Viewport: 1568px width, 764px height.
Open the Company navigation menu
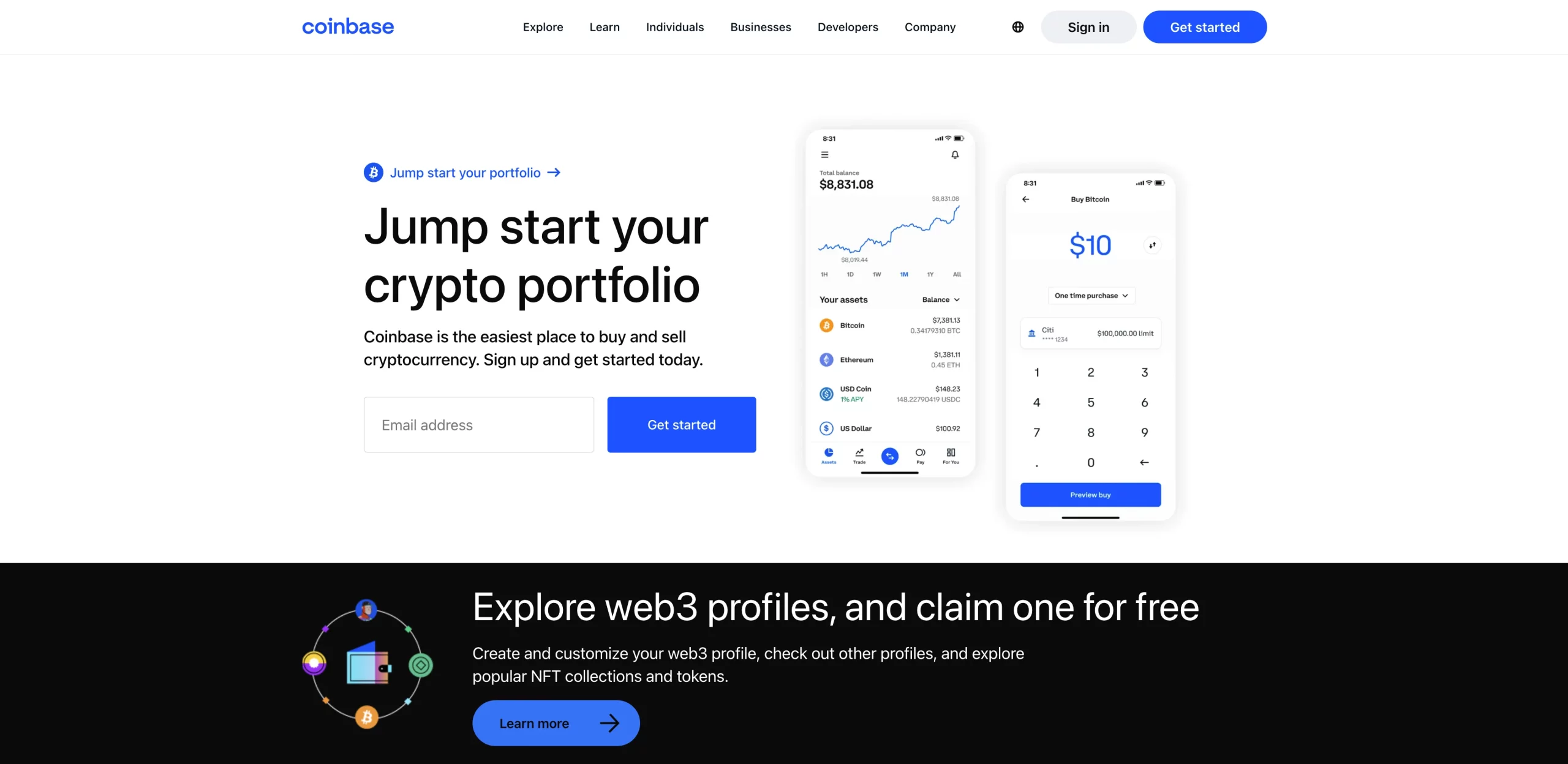pyautogui.click(x=929, y=27)
